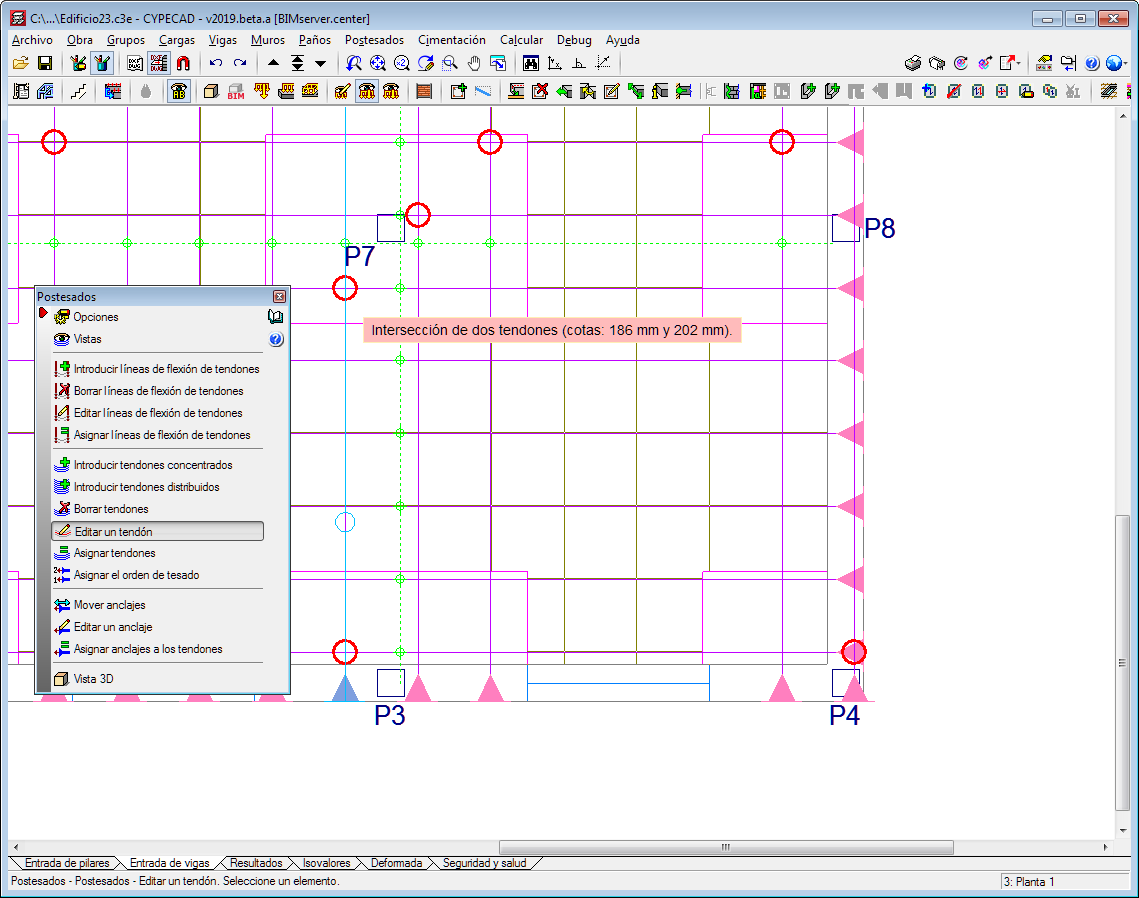Click the vertical scrollbar thumb
Viewport: 1139px width, 898px height.
[x=1122, y=663]
